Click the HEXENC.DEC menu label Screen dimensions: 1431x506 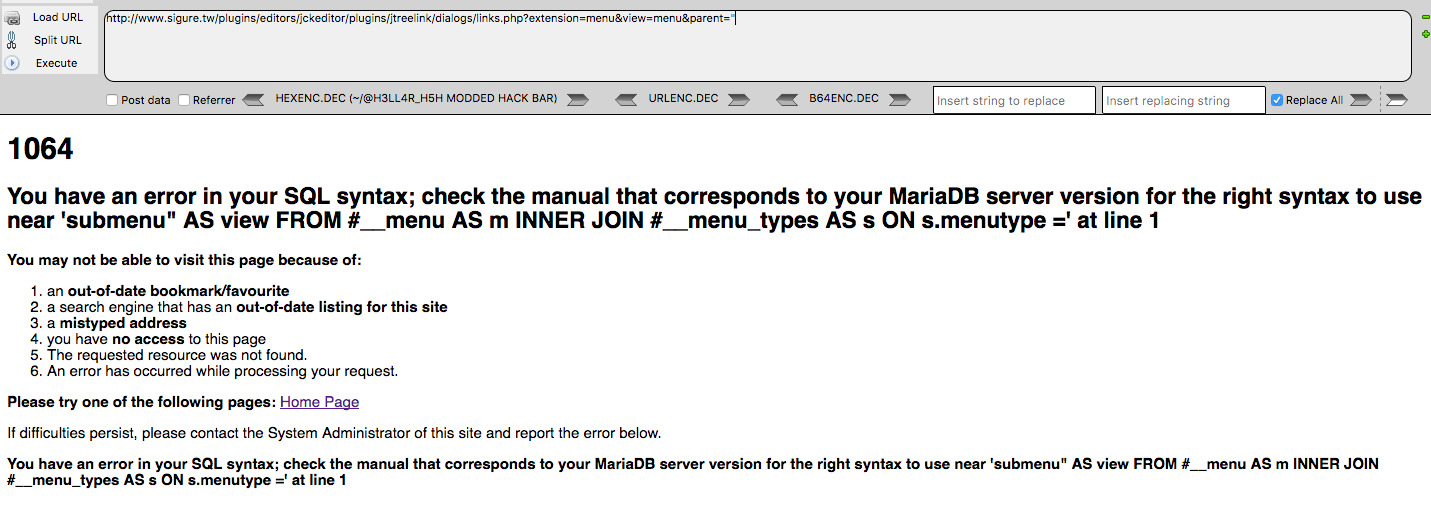click(x=416, y=99)
